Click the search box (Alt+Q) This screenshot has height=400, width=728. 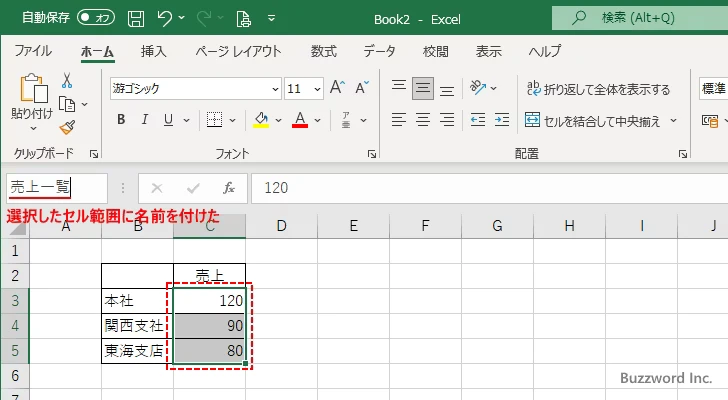pos(640,18)
